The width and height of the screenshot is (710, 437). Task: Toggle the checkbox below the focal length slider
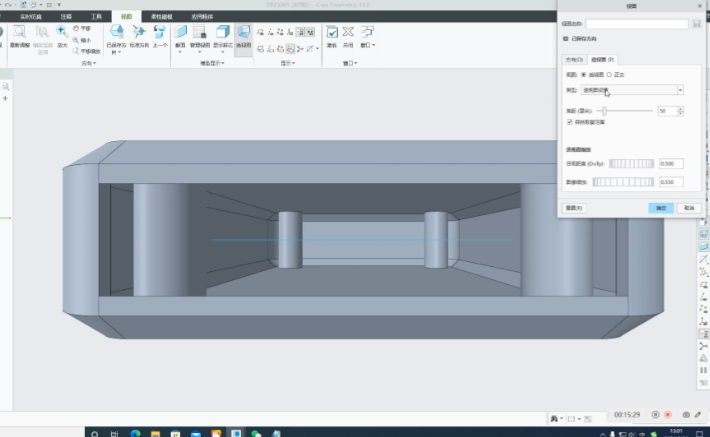569,122
